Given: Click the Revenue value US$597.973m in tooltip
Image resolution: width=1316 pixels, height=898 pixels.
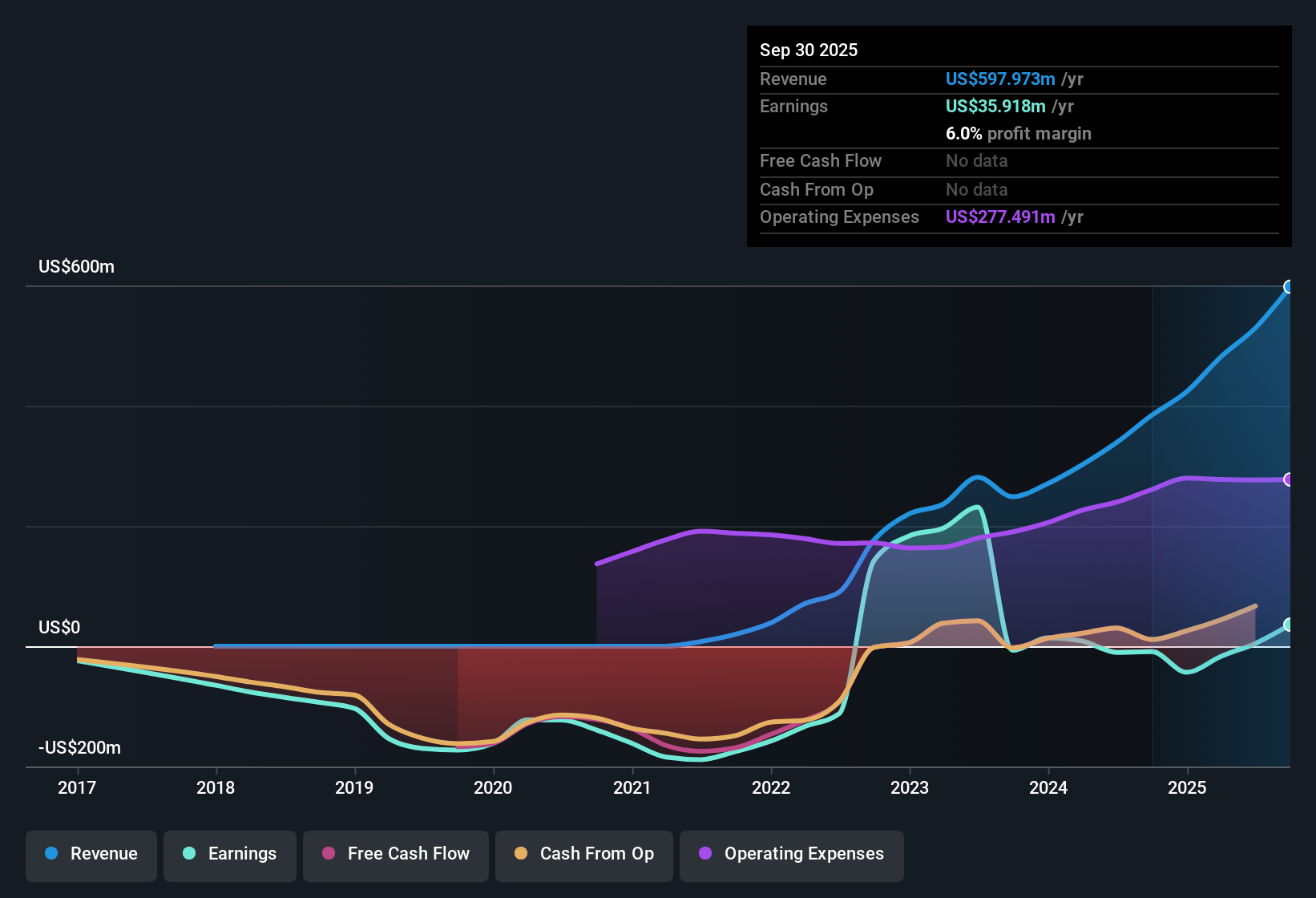Looking at the screenshot, I should 1000,79.
